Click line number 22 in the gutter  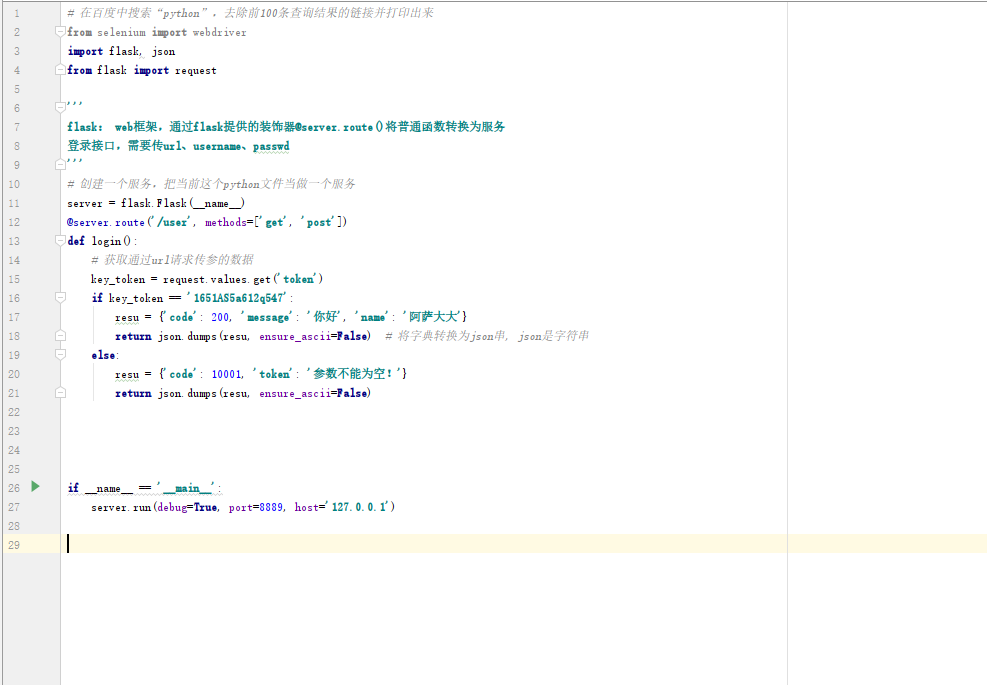(14, 412)
